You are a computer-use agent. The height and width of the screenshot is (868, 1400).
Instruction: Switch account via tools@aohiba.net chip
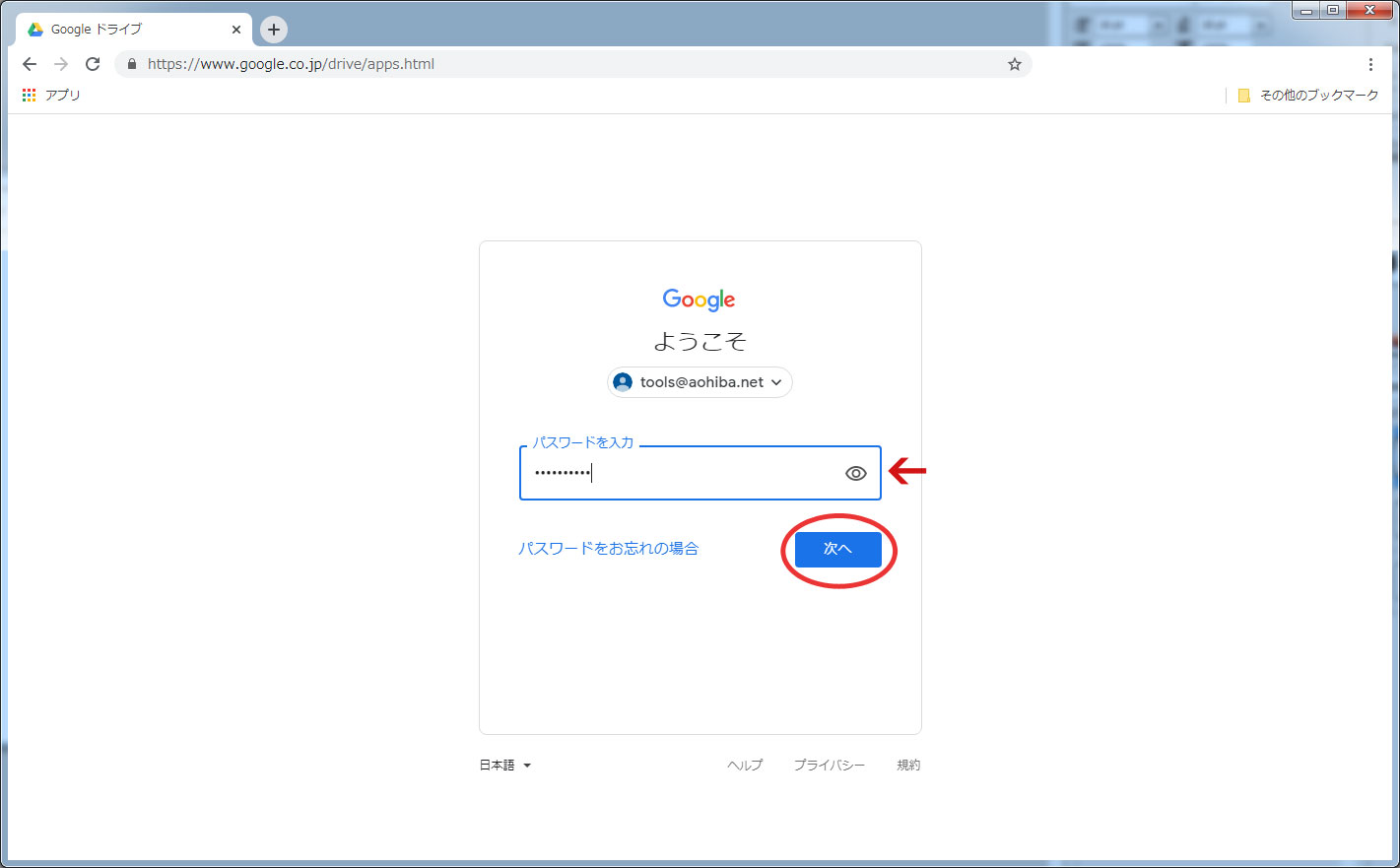[700, 382]
